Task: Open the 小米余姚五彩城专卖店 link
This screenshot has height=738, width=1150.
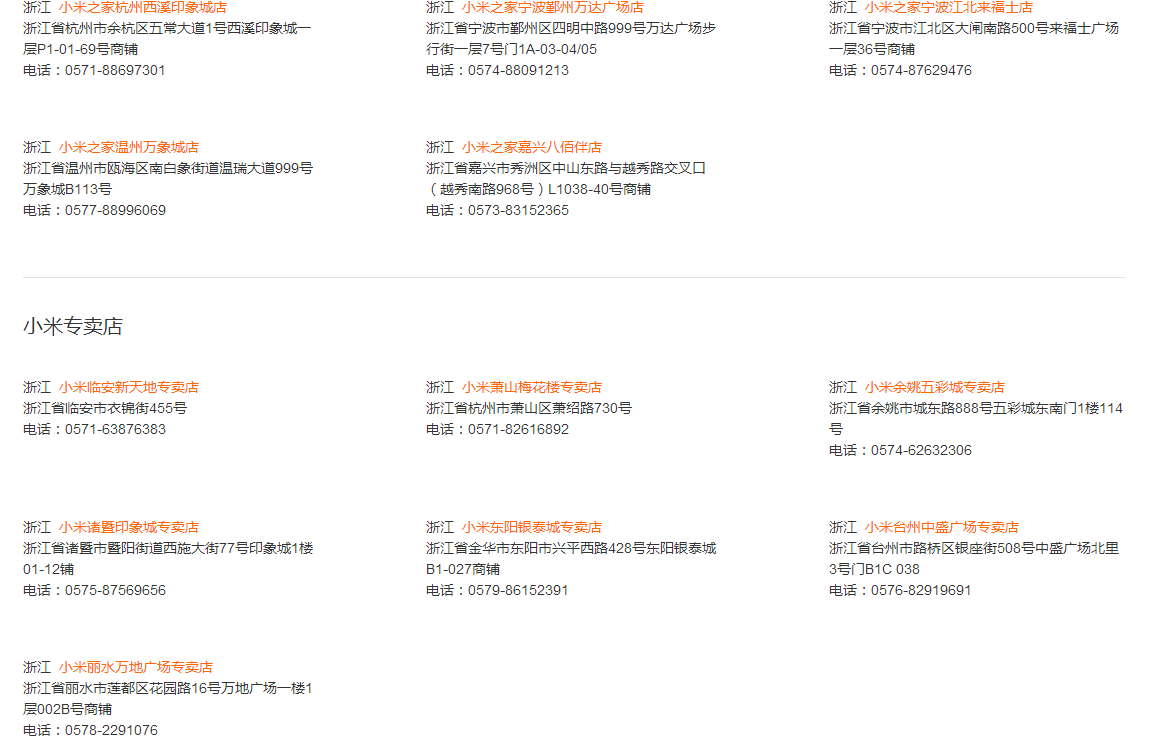Action: coord(934,387)
